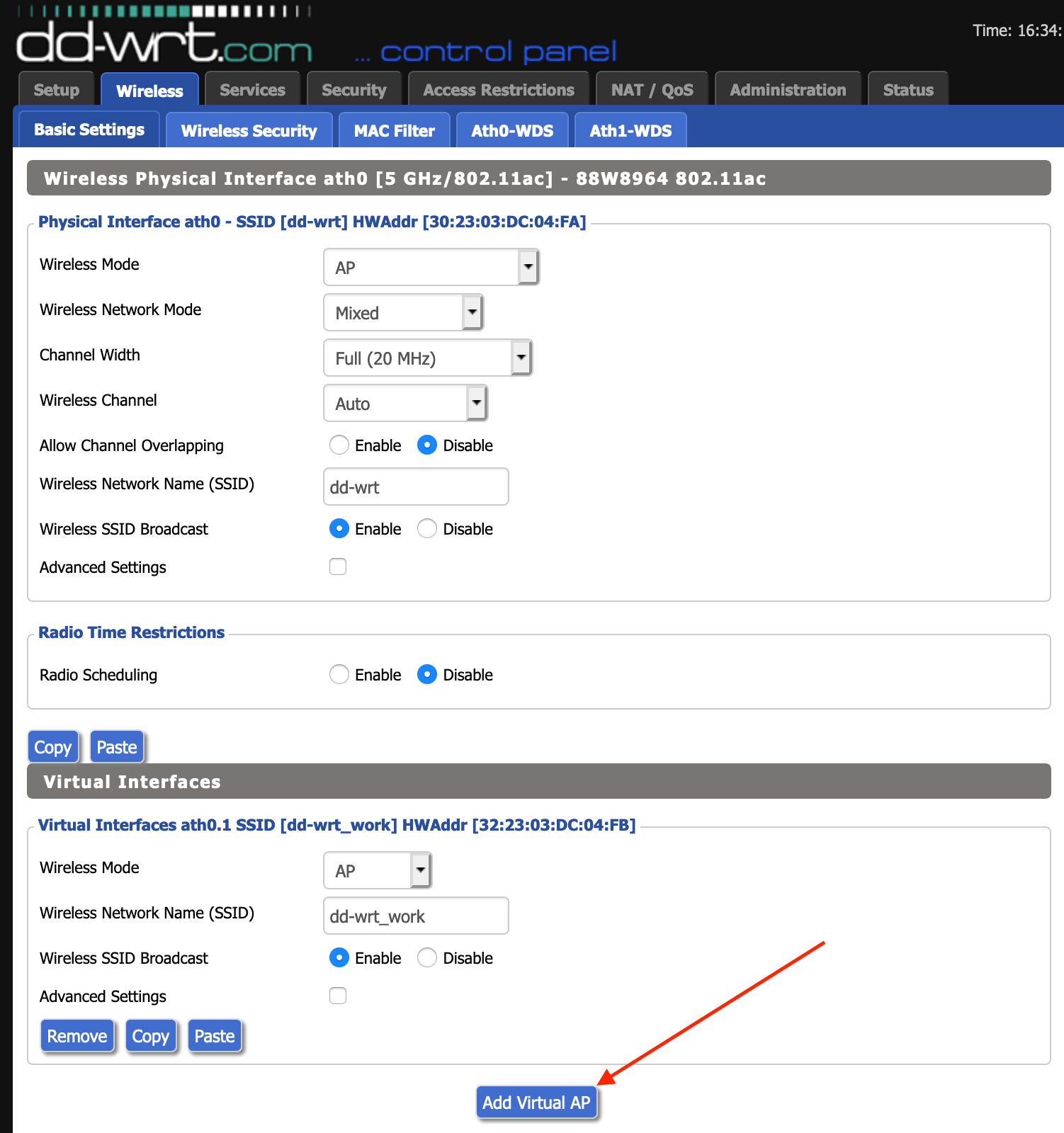
Task: Click the dd-wrt_work SSID input field
Action: [416, 916]
